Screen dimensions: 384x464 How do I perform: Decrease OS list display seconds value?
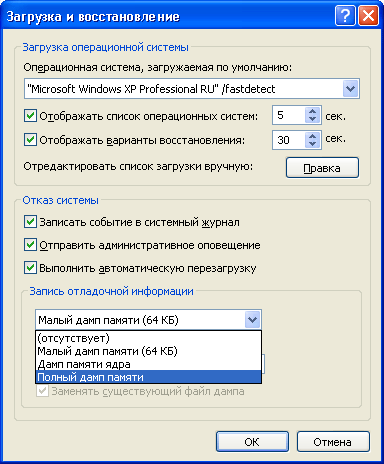312,119
